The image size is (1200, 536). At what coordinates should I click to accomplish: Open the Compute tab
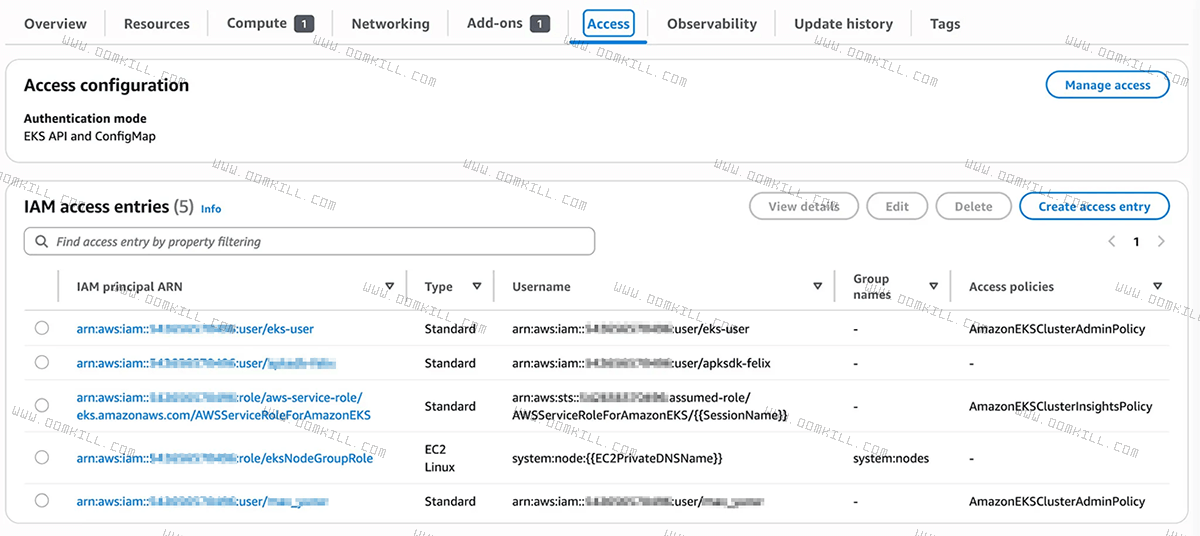pos(257,23)
